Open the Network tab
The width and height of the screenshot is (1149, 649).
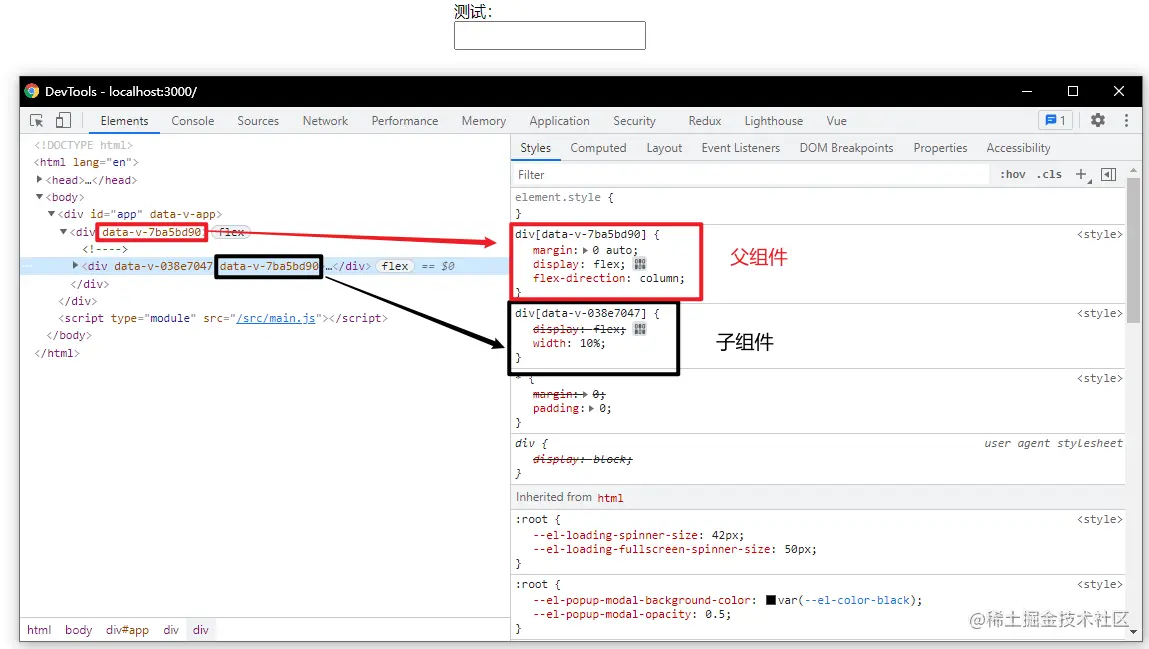click(x=325, y=121)
